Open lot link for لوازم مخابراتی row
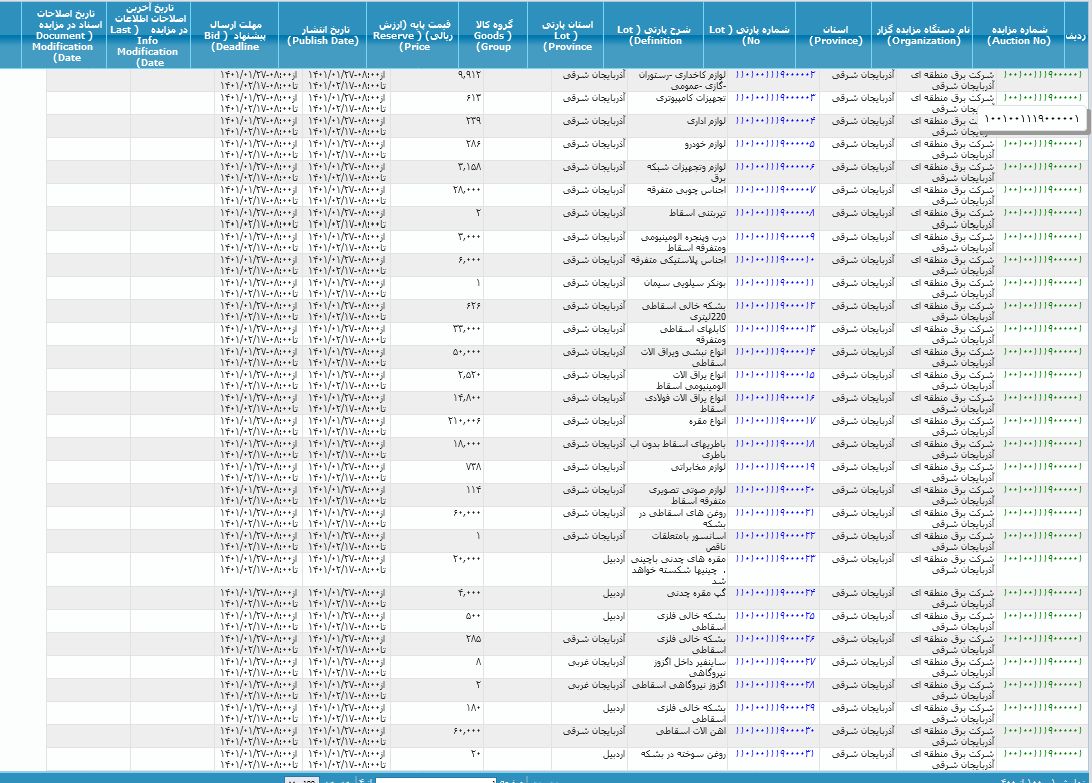1092x783 pixels. coord(775,466)
